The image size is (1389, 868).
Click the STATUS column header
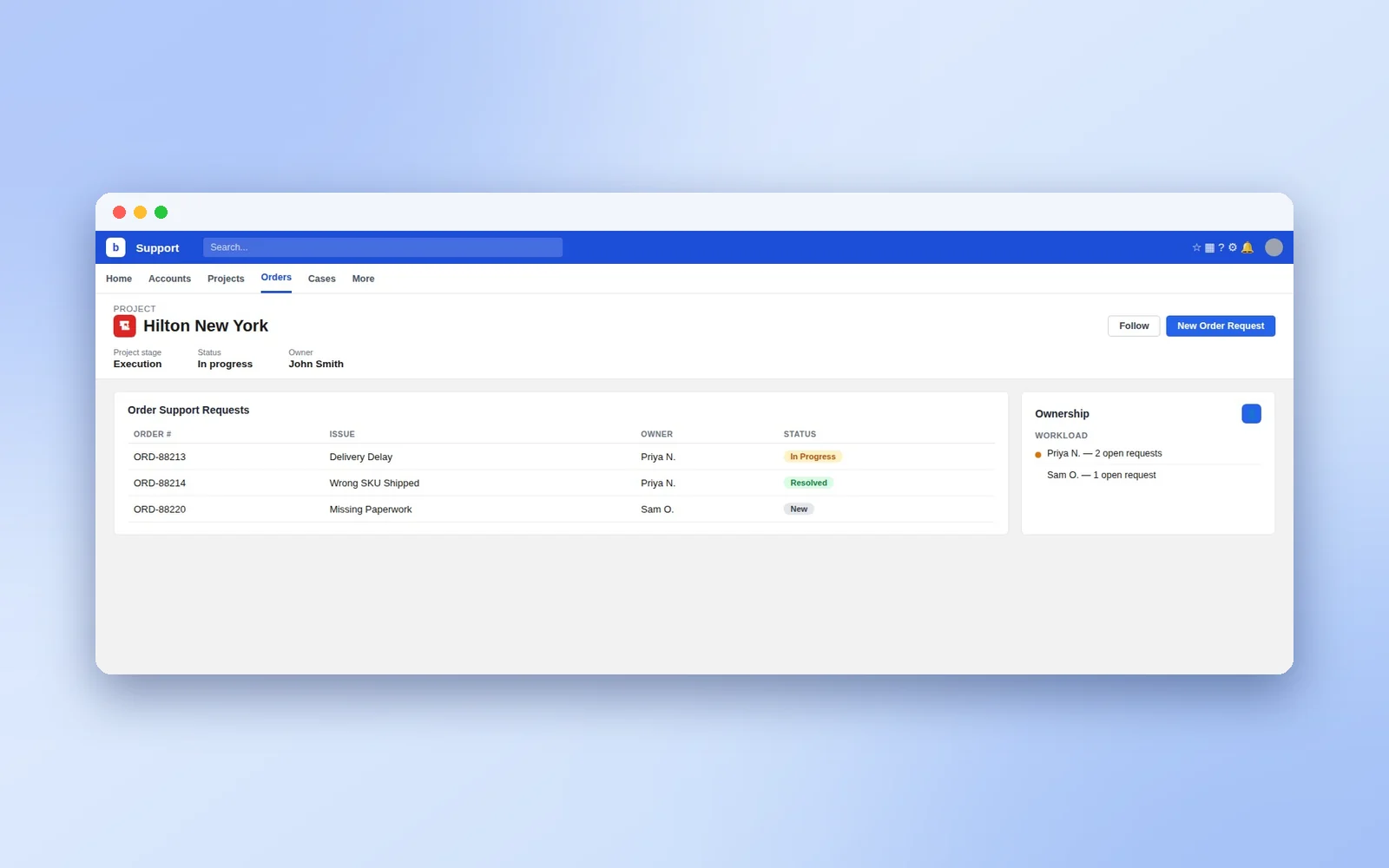click(800, 434)
